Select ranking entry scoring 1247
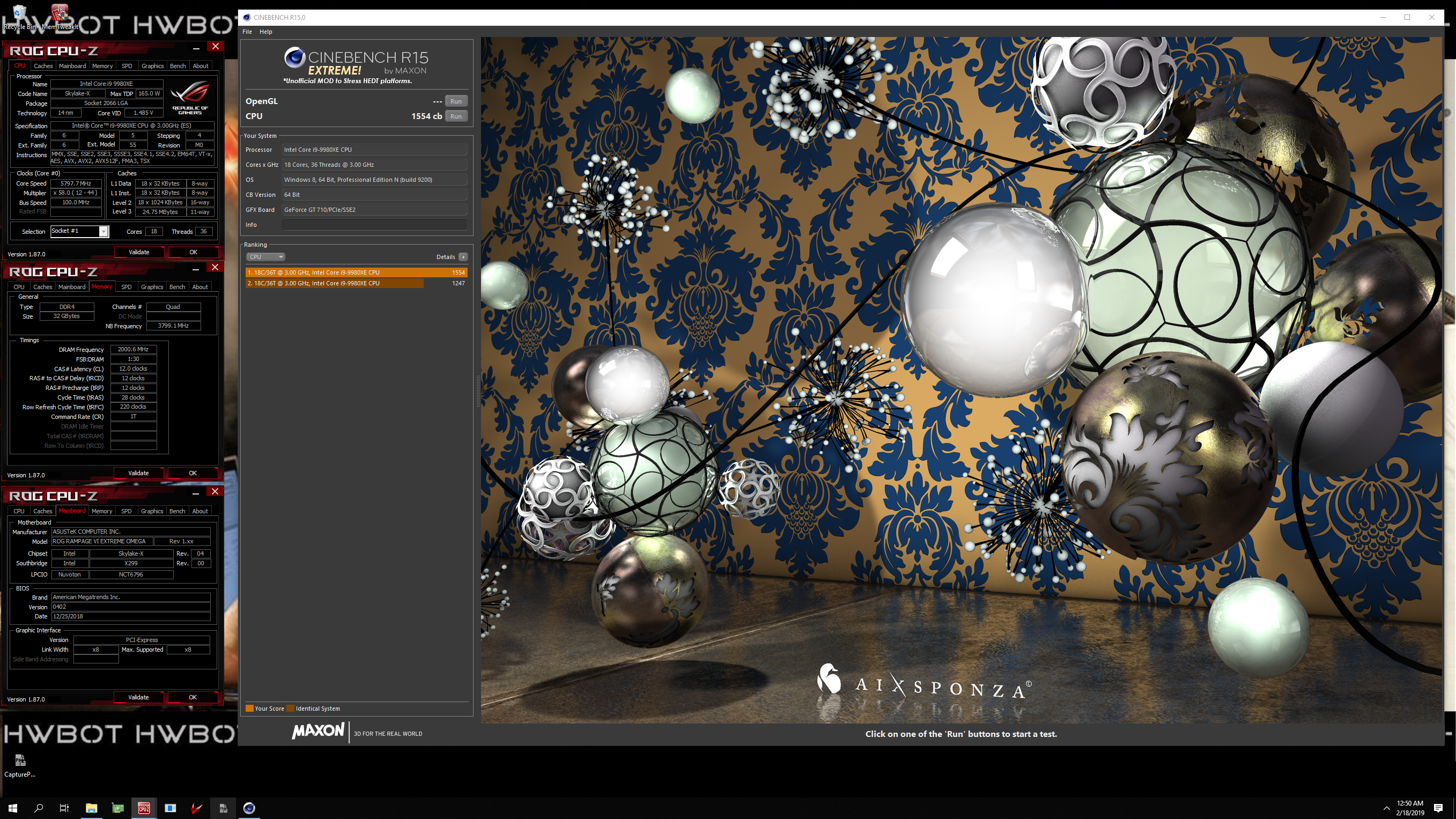The image size is (1456, 819). click(357, 283)
